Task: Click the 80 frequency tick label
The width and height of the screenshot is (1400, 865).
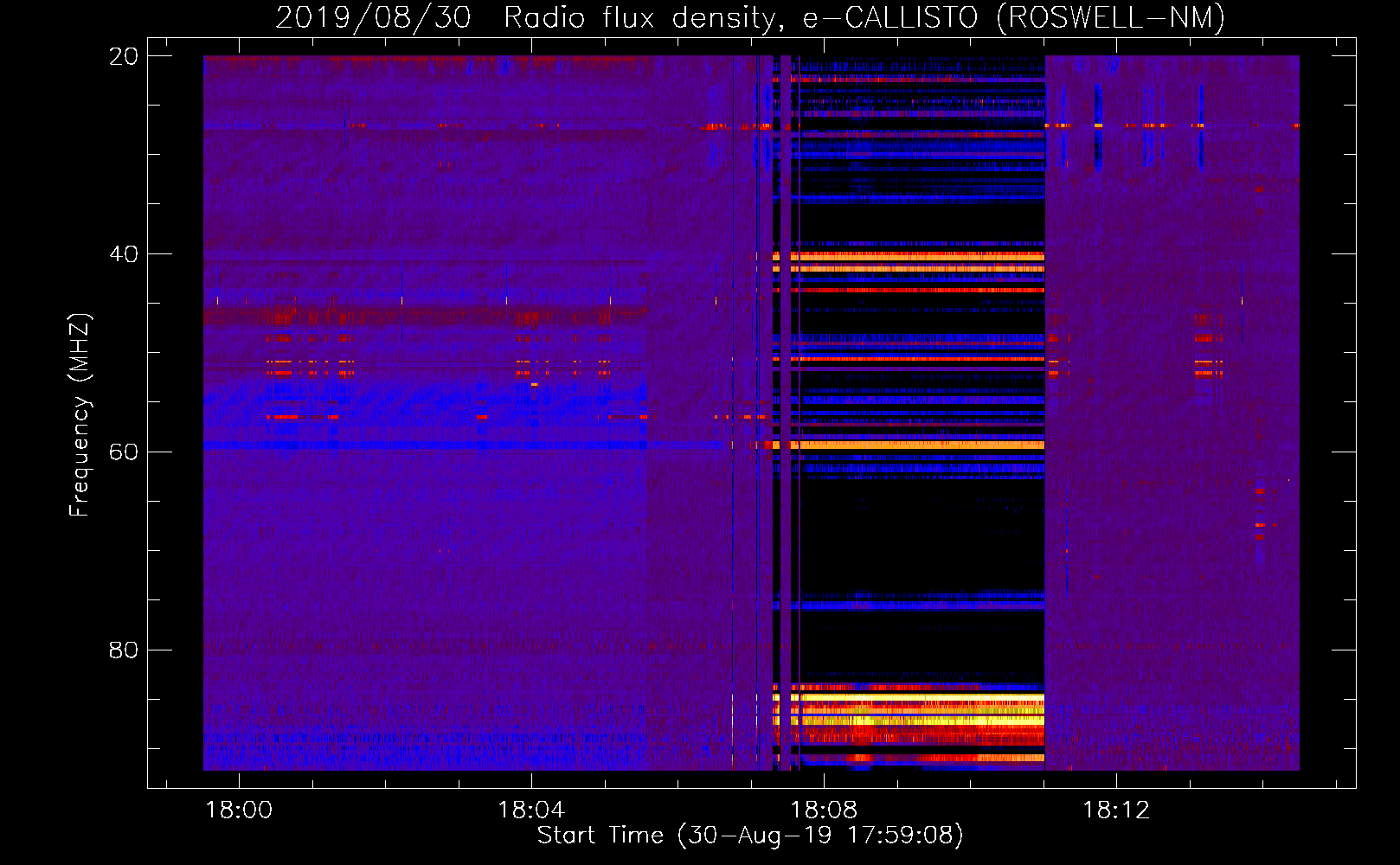Action: [x=123, y=650]
